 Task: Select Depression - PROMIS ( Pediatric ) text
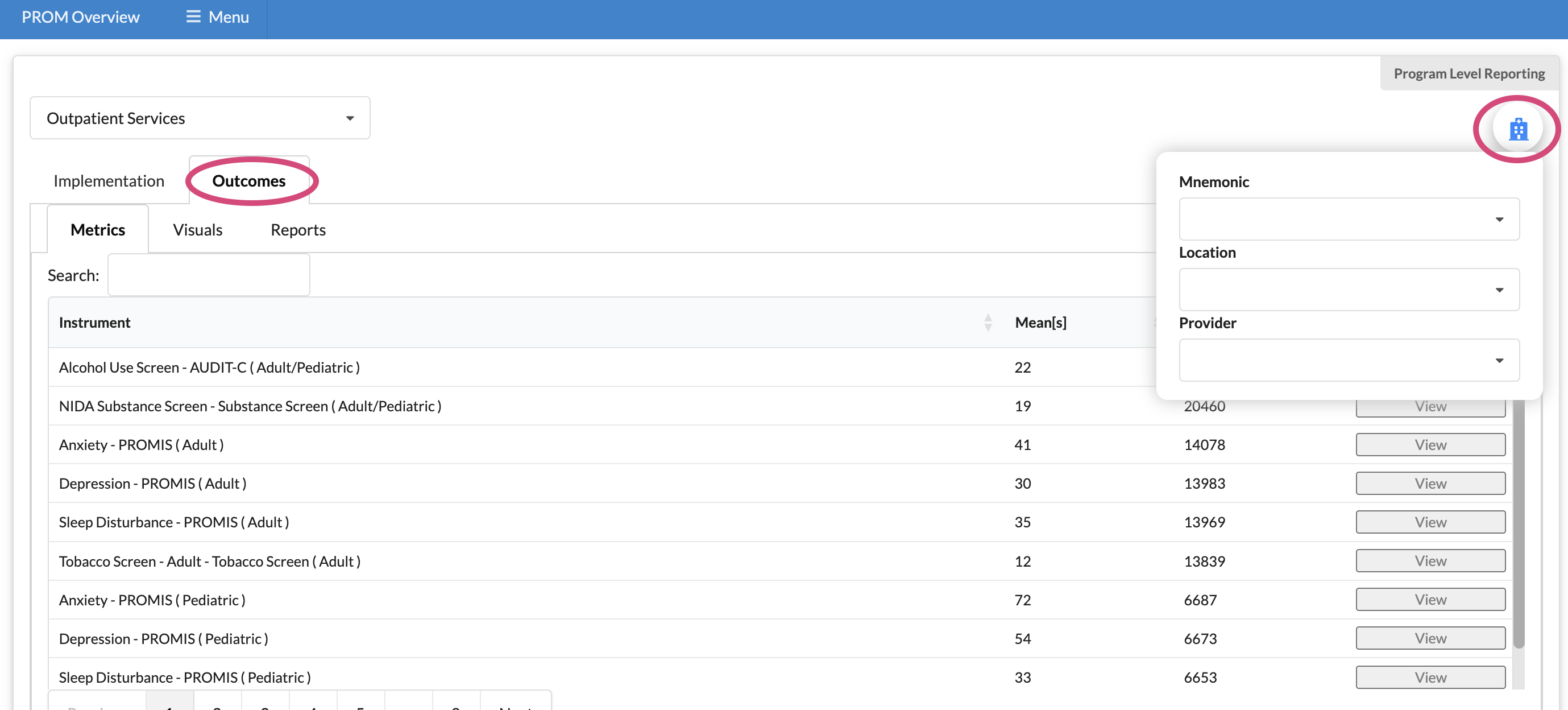(164, 639)
